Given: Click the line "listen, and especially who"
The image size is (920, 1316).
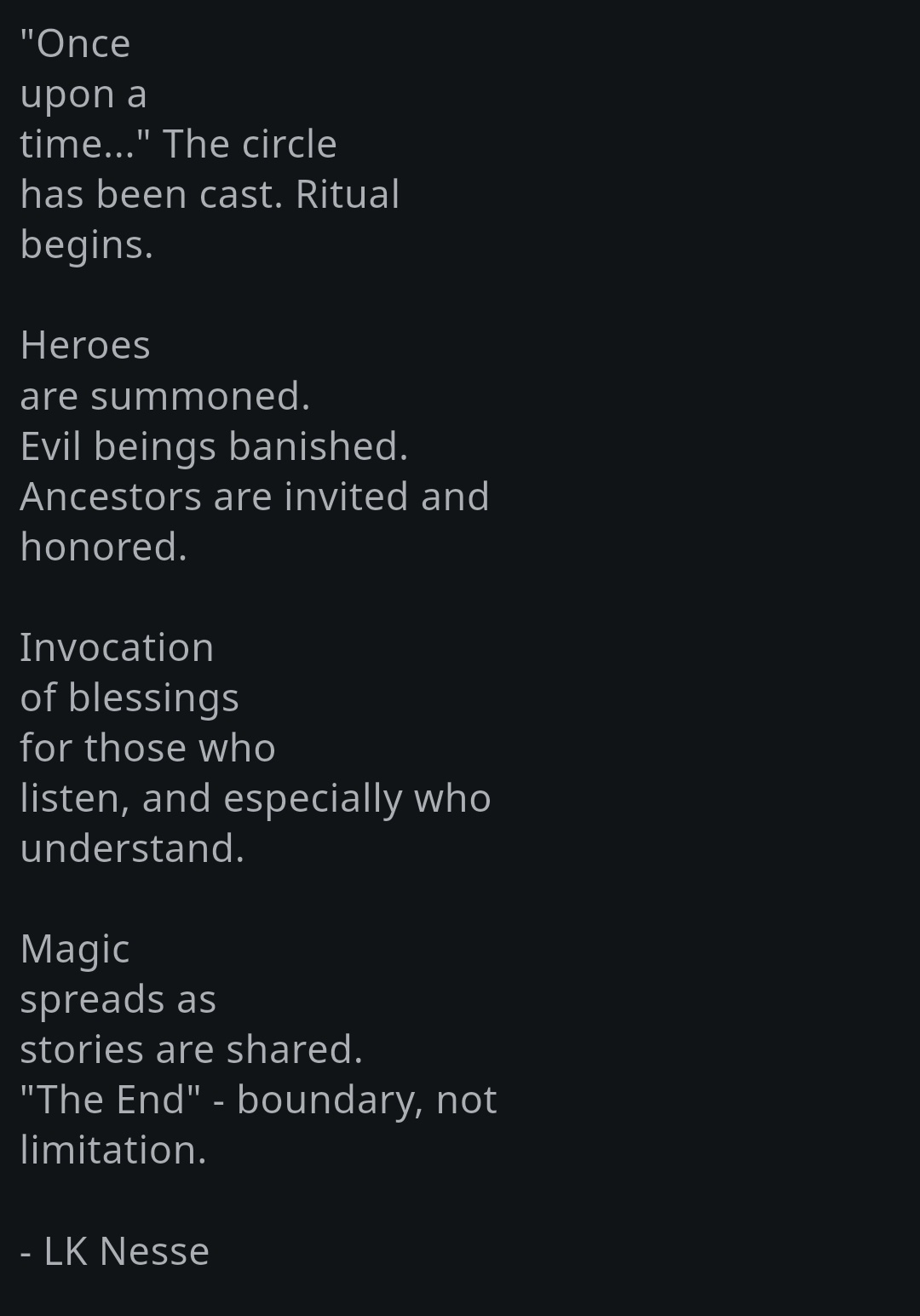Looking at the screenshot, I should 256,798.
